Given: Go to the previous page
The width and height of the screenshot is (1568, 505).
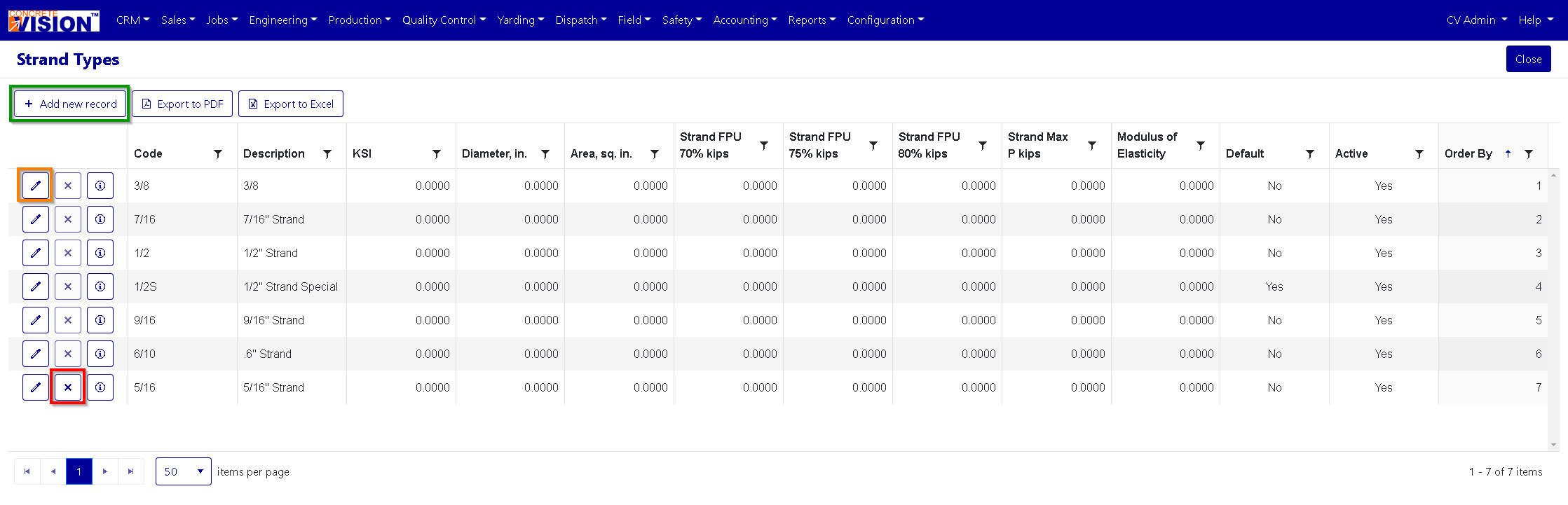Looking at the screenshot, I should (53, 471).
